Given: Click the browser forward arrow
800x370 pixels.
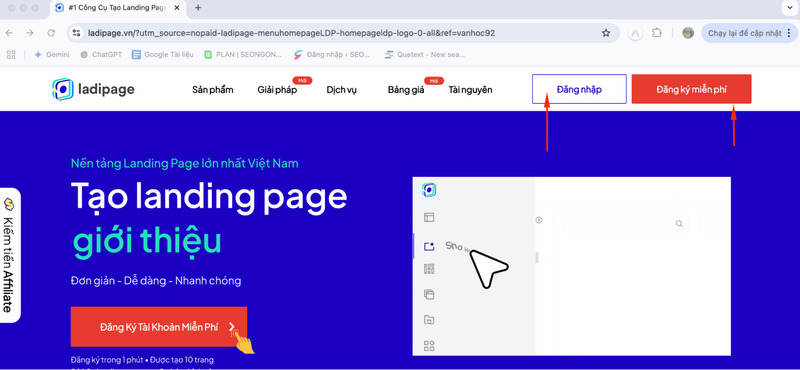Looking at the screenshot, I should tap(30, 33).
